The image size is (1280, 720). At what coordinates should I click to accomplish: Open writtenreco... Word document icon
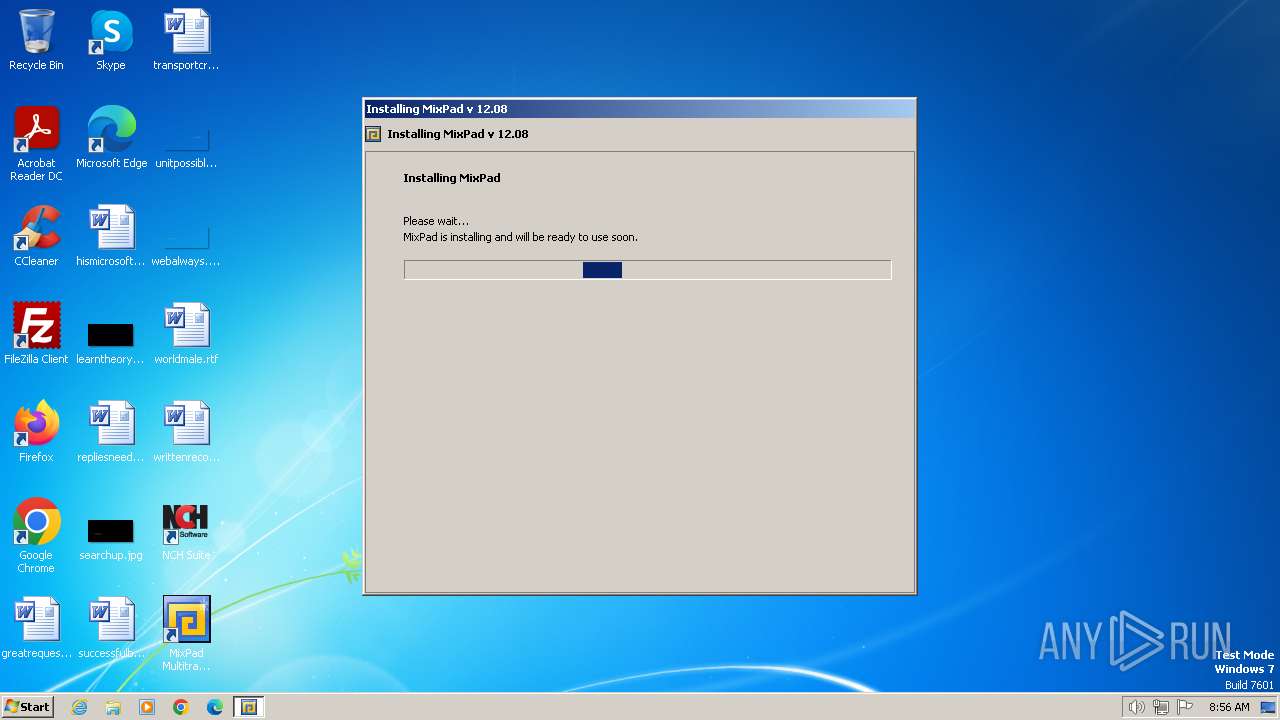click(x=186, y=432)
